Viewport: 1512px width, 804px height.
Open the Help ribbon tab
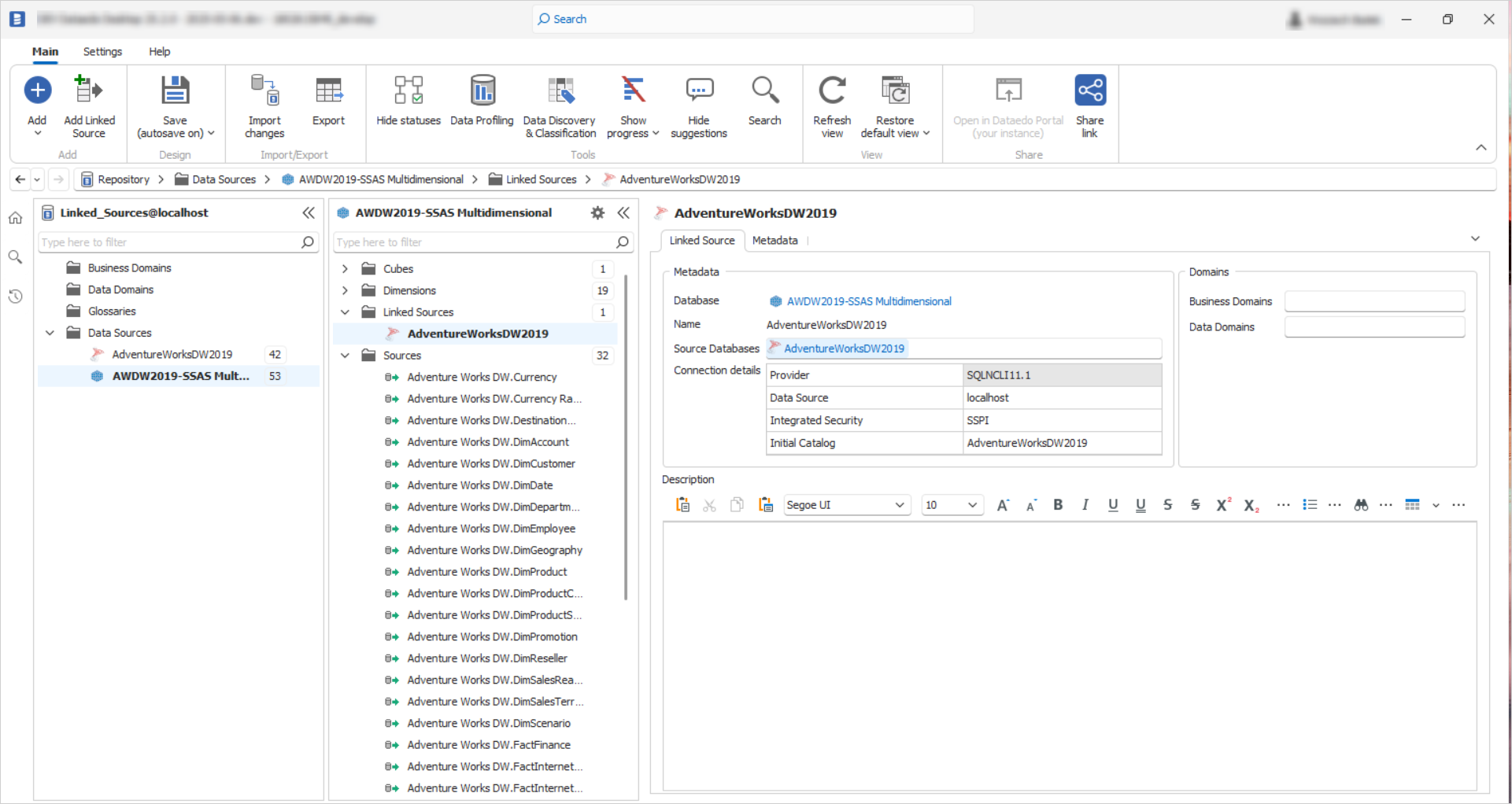pyautogui.click(x=159, y=51)
